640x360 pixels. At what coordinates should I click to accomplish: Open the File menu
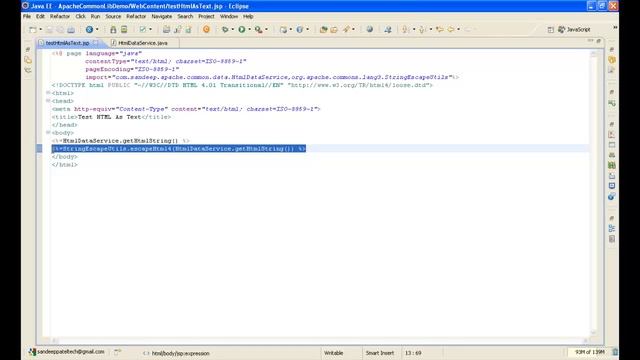pyautogui.click(x=27, y=16)
